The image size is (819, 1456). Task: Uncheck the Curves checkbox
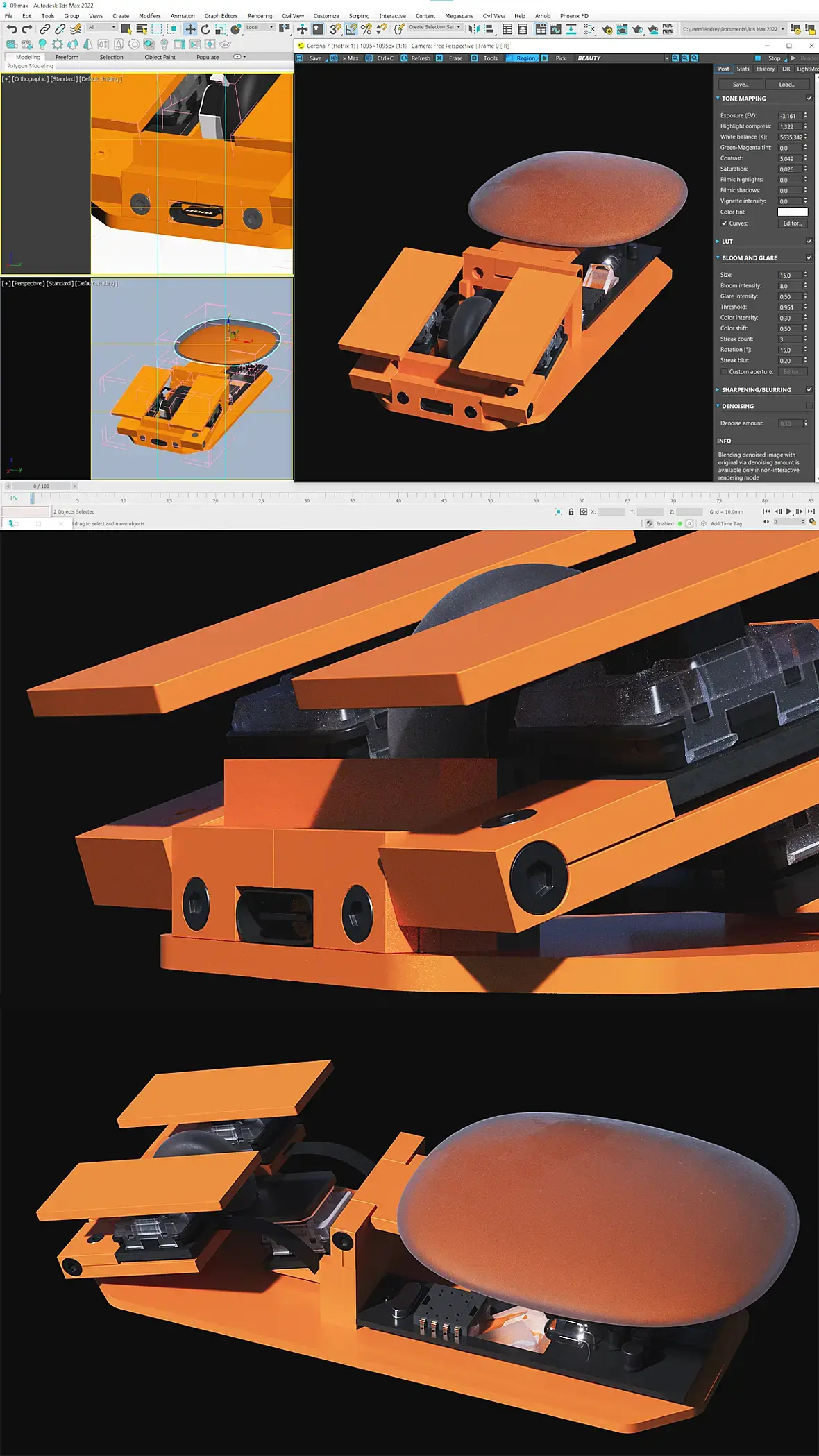coord(724,223)
